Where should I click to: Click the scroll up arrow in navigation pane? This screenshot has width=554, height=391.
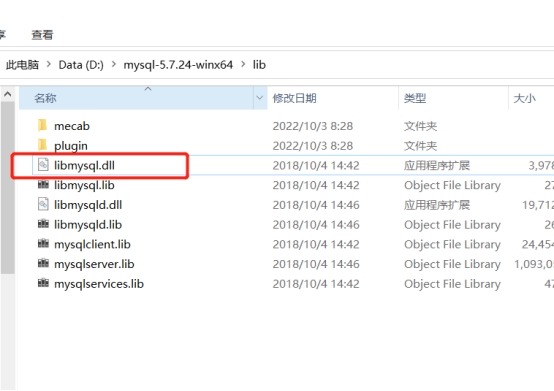tap(7, 94)
